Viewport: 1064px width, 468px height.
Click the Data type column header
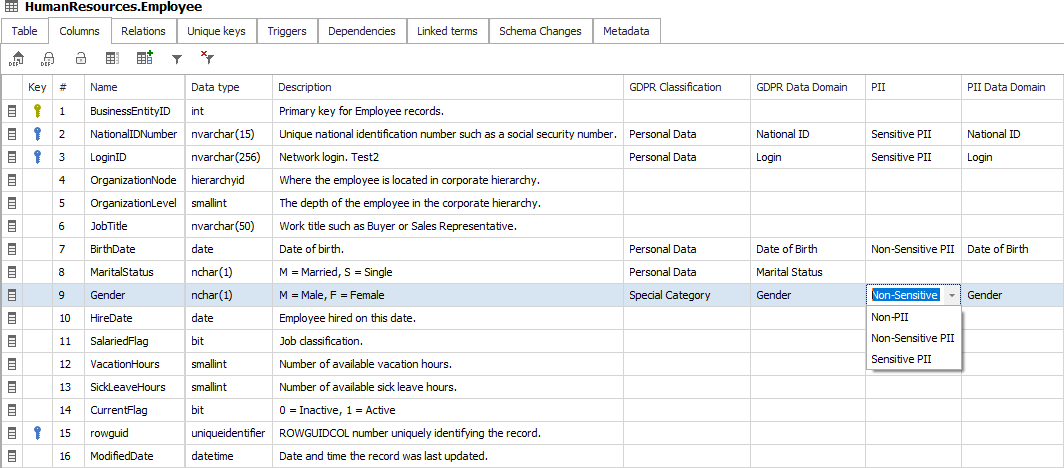[x=215, y=87]
